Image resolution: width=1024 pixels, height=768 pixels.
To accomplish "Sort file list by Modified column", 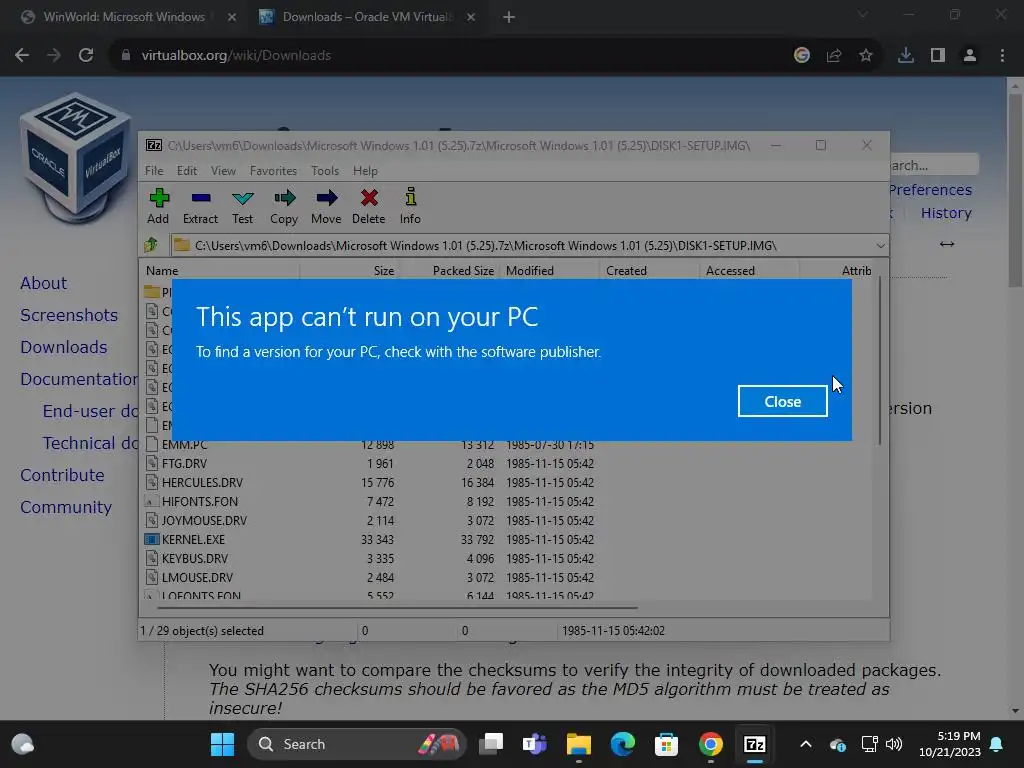I will (x=549, y=270).
